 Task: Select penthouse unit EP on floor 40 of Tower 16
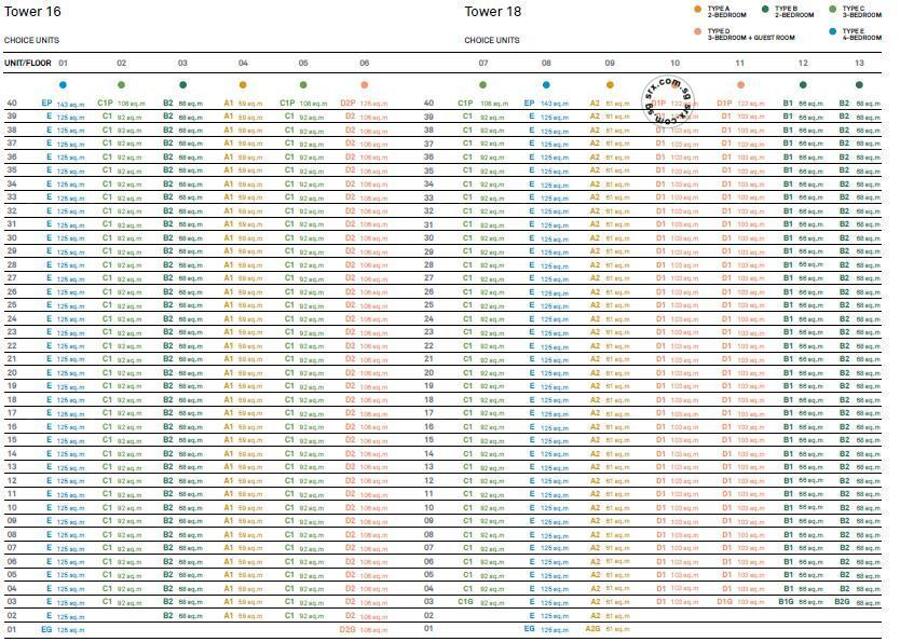point(47,103)
